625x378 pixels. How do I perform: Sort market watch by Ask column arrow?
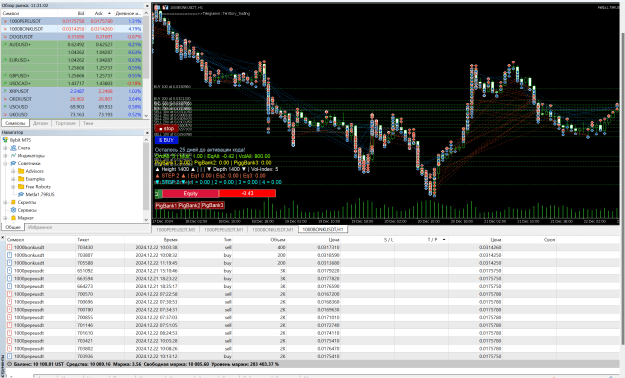coord(109,13)
